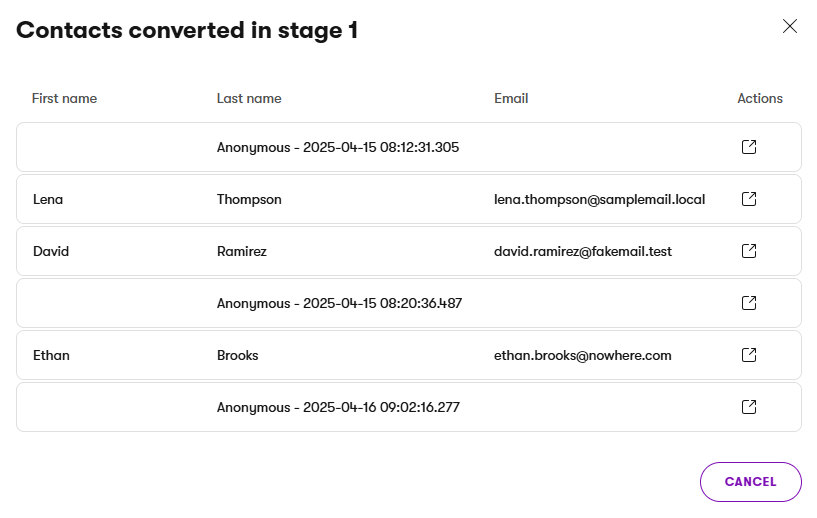Open contact link for Ethan Brooks

[x=748, y=355]
